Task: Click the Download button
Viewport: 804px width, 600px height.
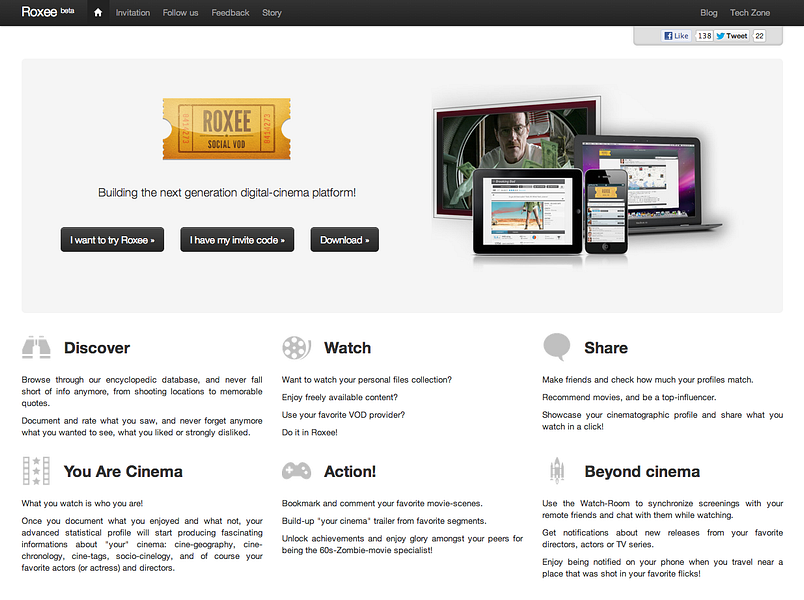Action: click(345, 240)
